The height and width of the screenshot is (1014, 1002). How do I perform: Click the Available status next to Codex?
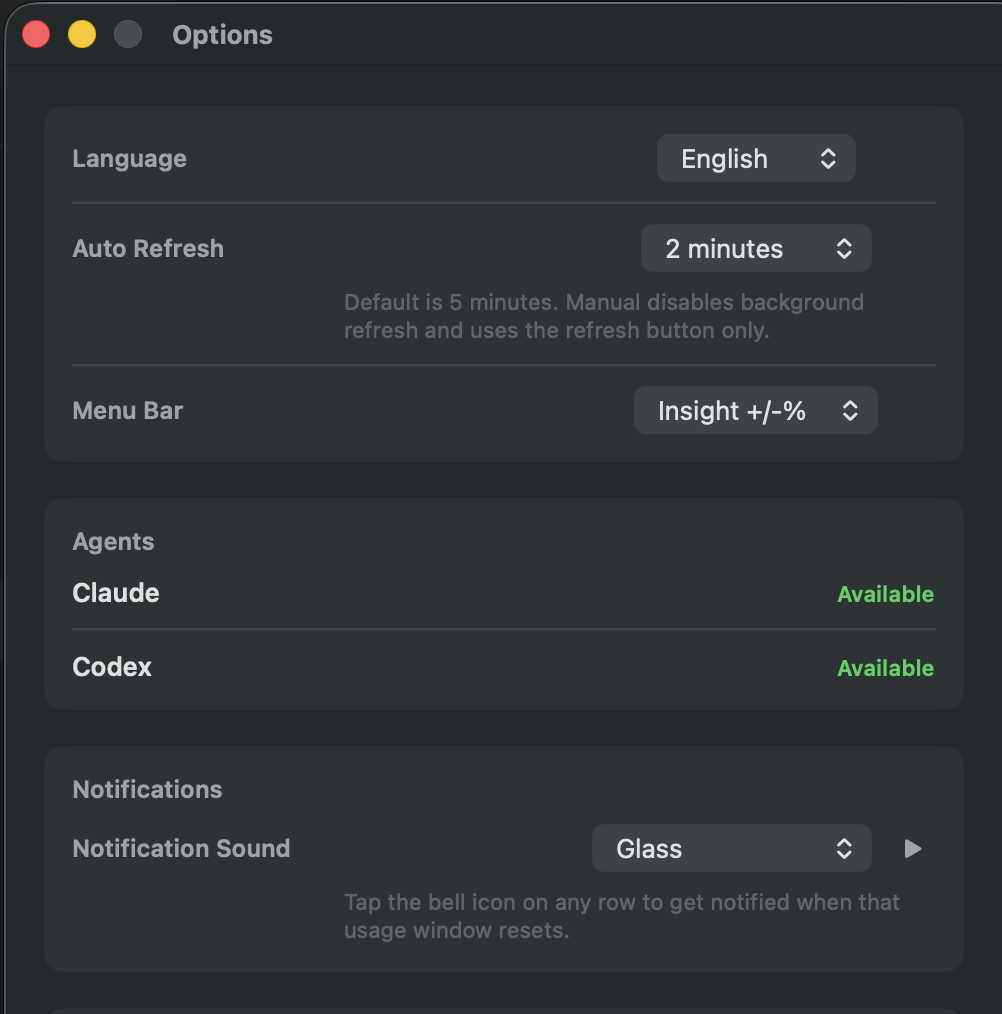point(885,668)
